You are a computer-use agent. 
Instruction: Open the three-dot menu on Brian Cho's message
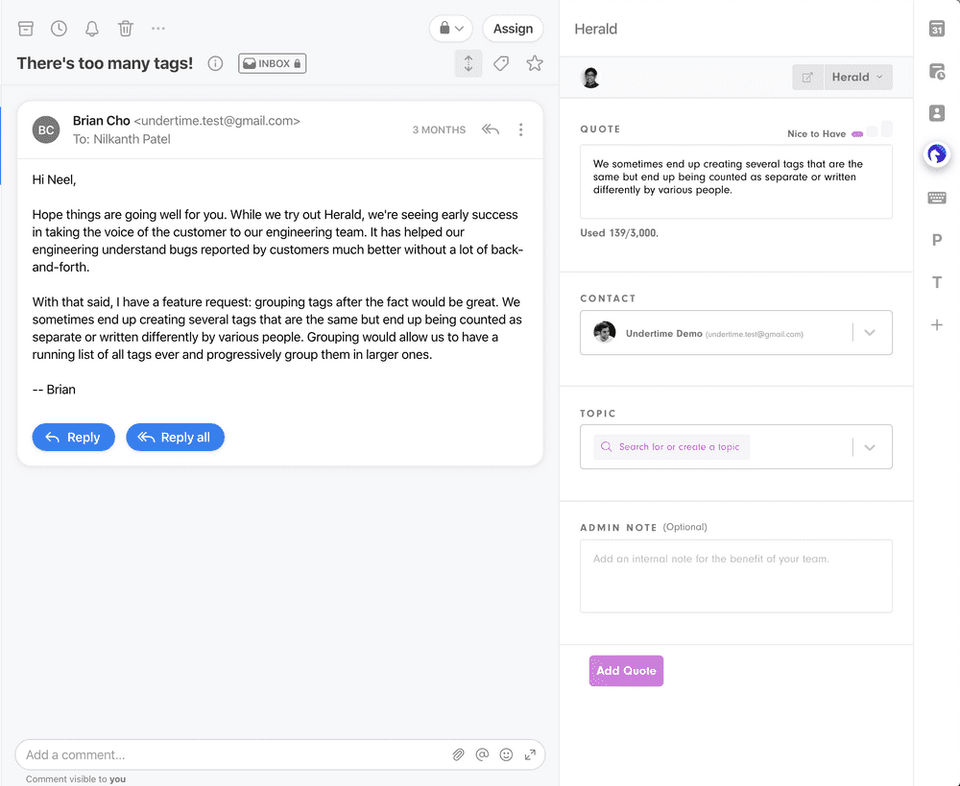click(x=521, y=130)
